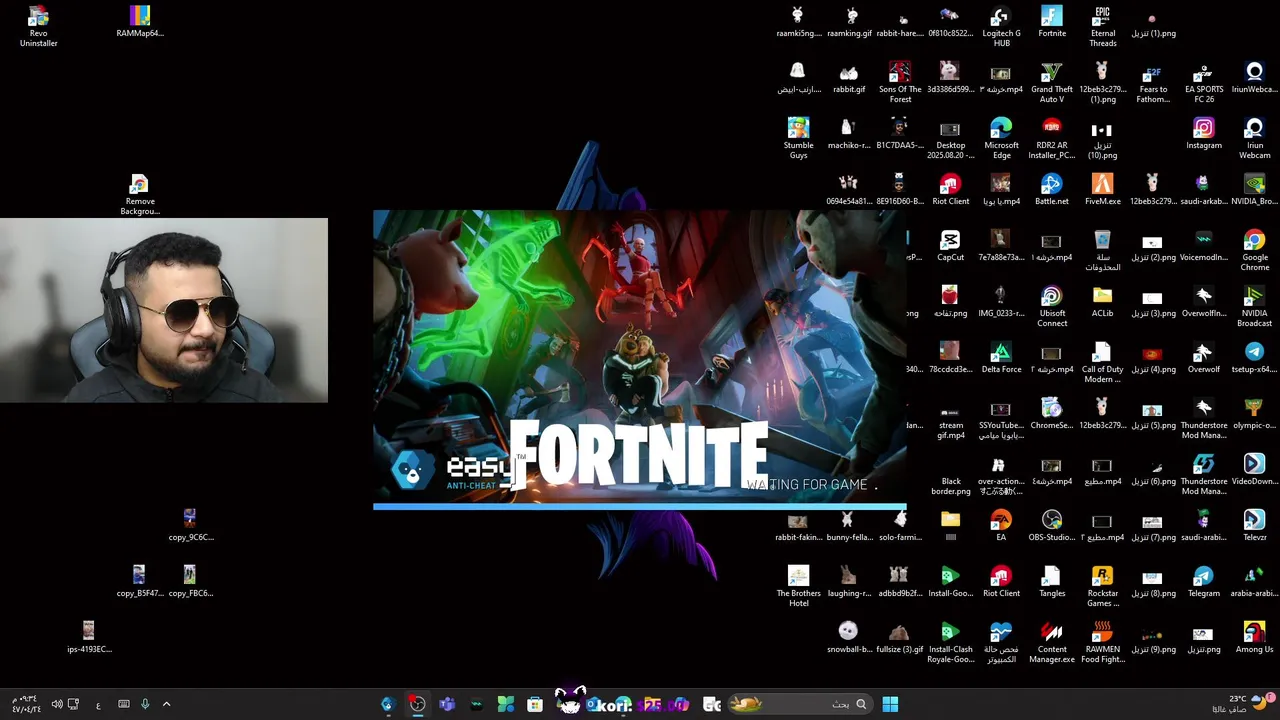1280x720 pixels.
Task: Launch the Telegram desktop shortcut
Action: coord(1204,582)
